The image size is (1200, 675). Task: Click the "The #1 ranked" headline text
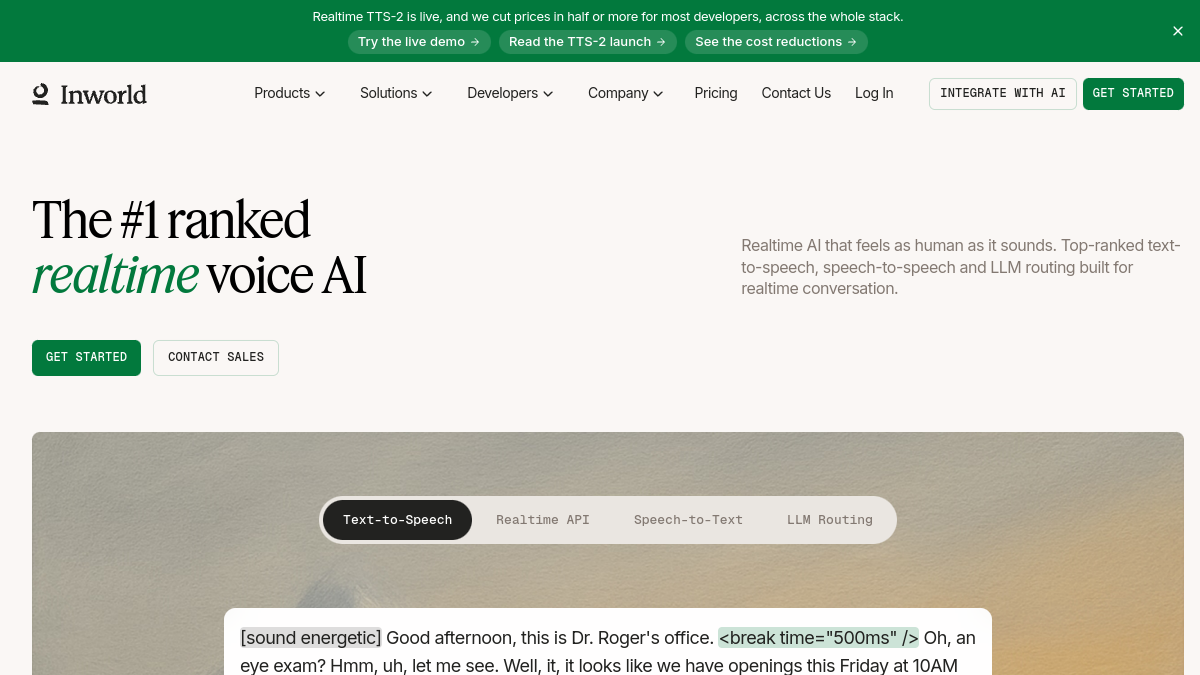point(171,220)
